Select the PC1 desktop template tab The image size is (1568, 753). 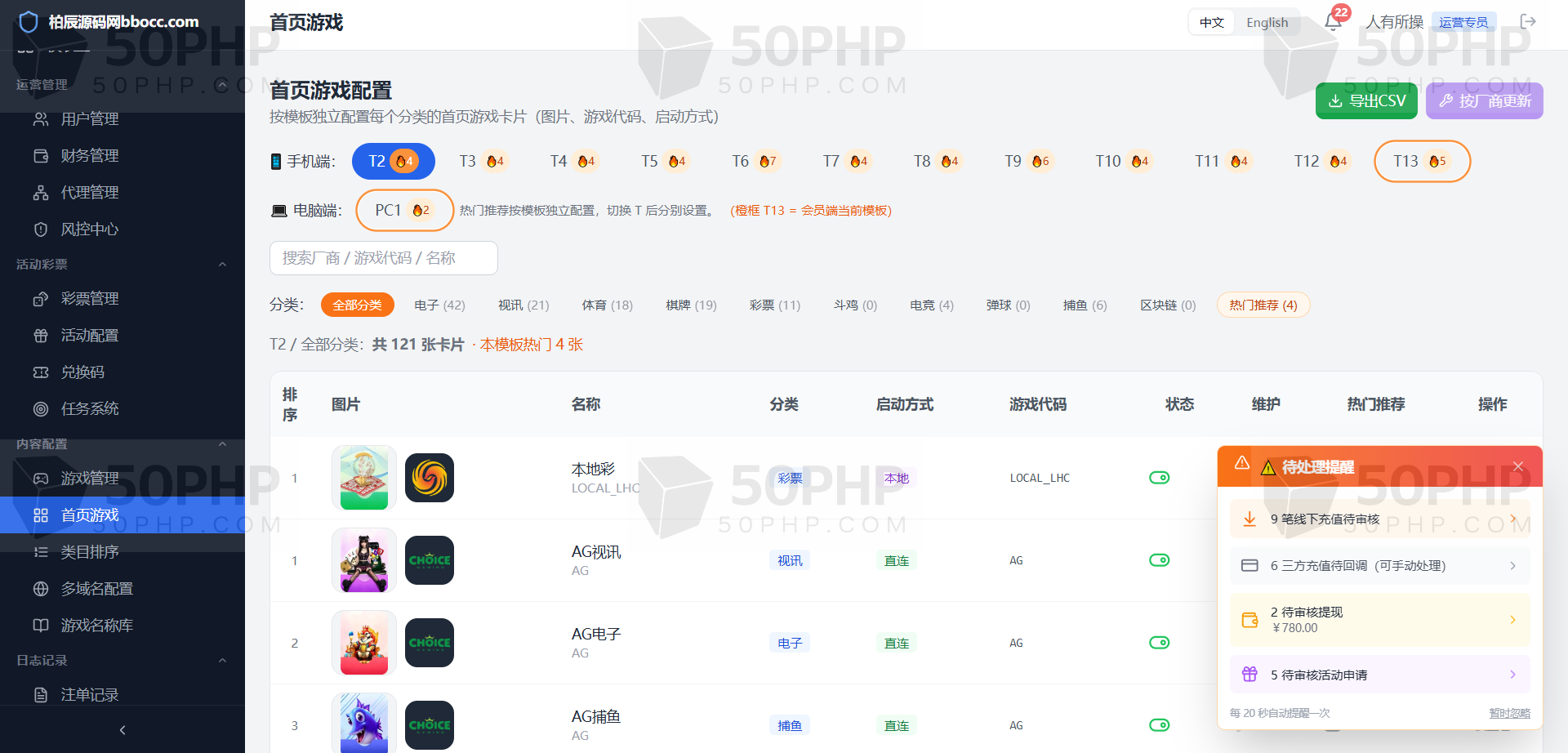click(404, 210)
